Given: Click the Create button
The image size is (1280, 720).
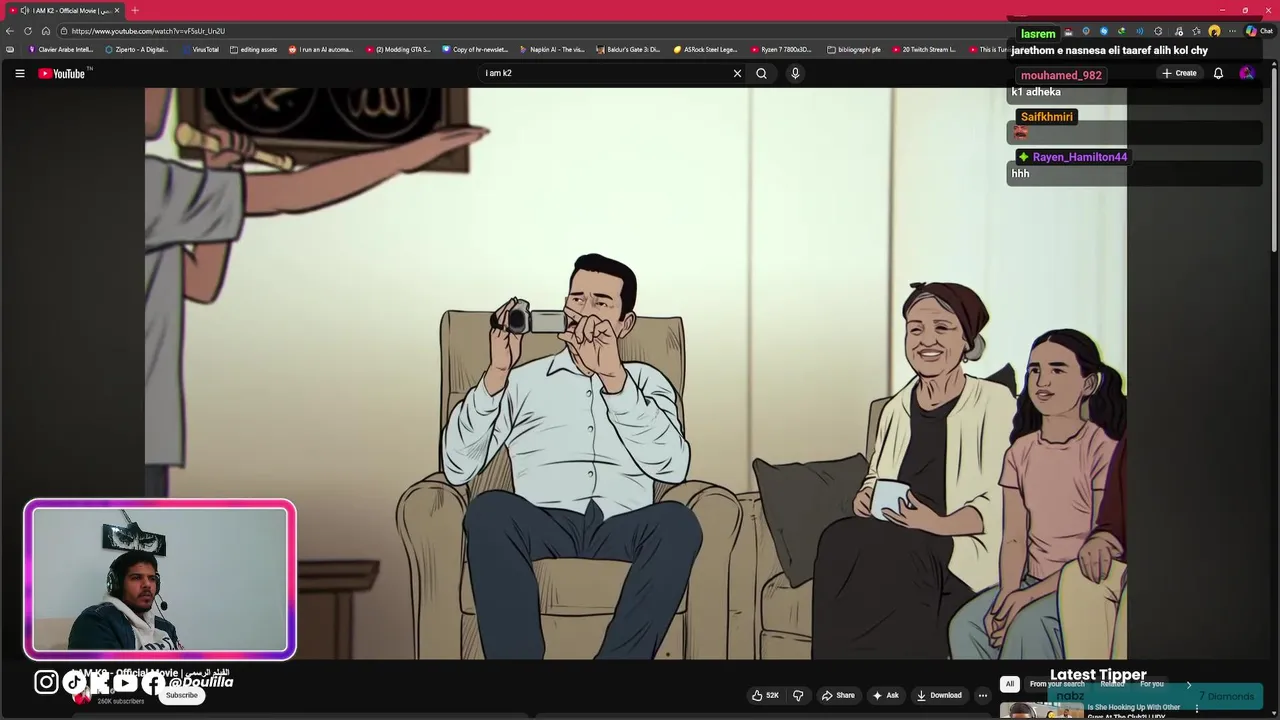Looking at the screenshot, I should point(1179,73).
